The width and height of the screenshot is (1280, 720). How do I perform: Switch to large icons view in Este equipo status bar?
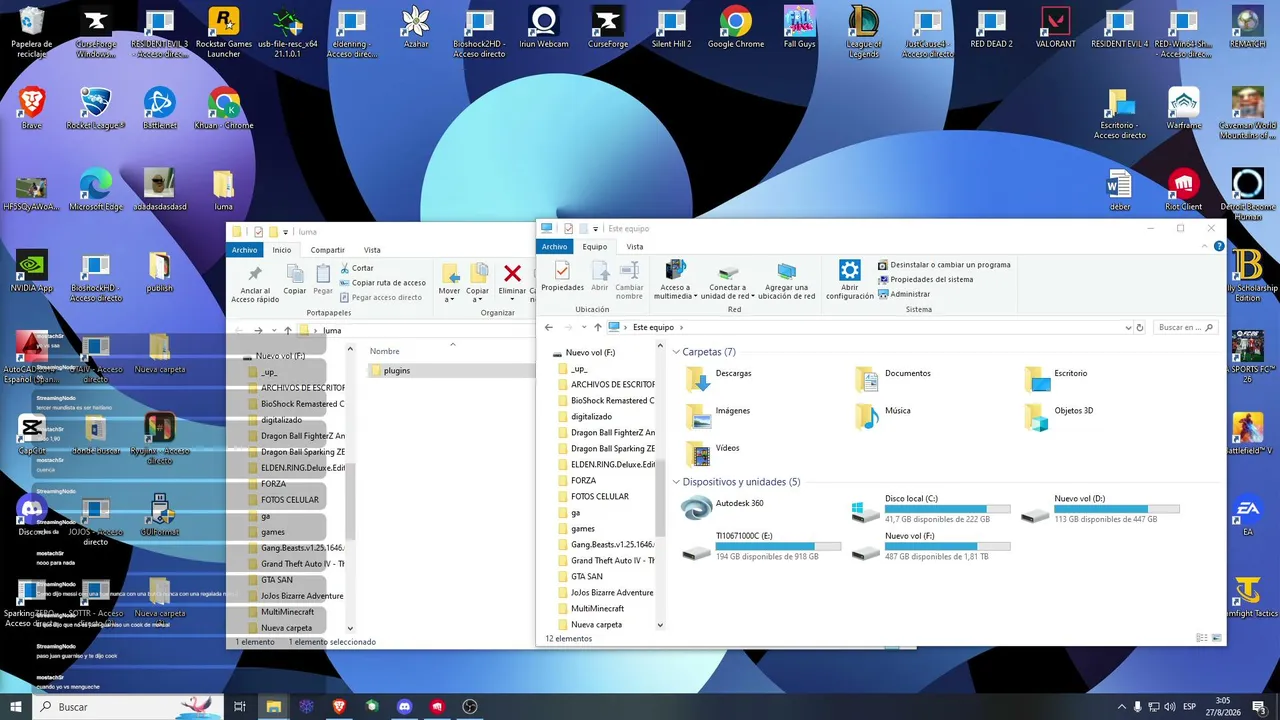click(1216, 638)
